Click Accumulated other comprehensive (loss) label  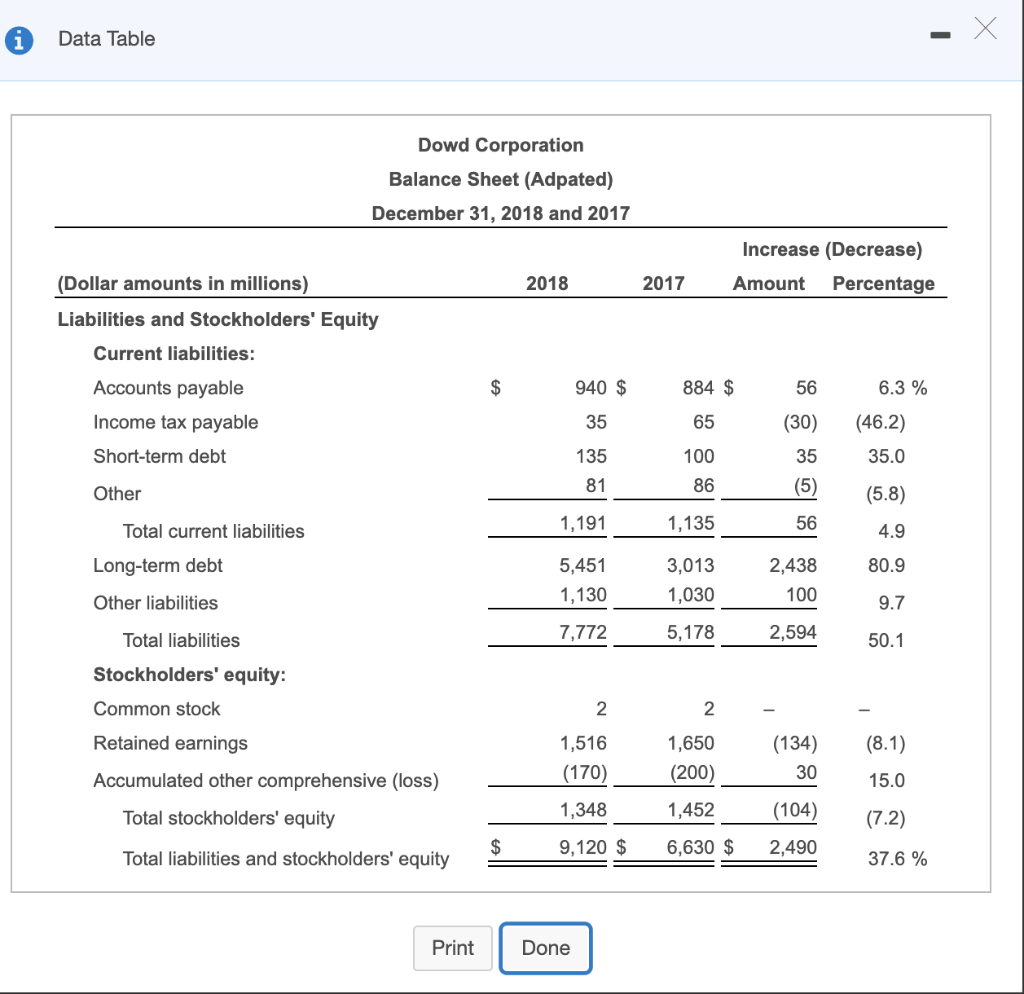266,780
